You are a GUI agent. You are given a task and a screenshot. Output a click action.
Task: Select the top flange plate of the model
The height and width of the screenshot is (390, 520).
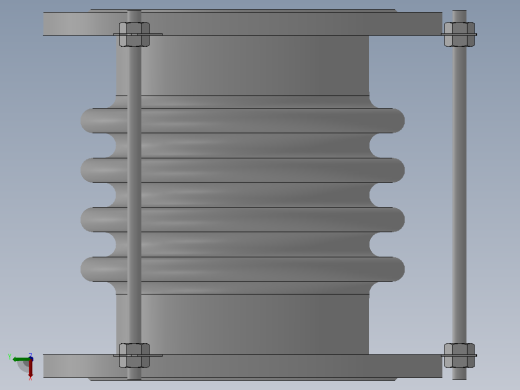(242, 23)
